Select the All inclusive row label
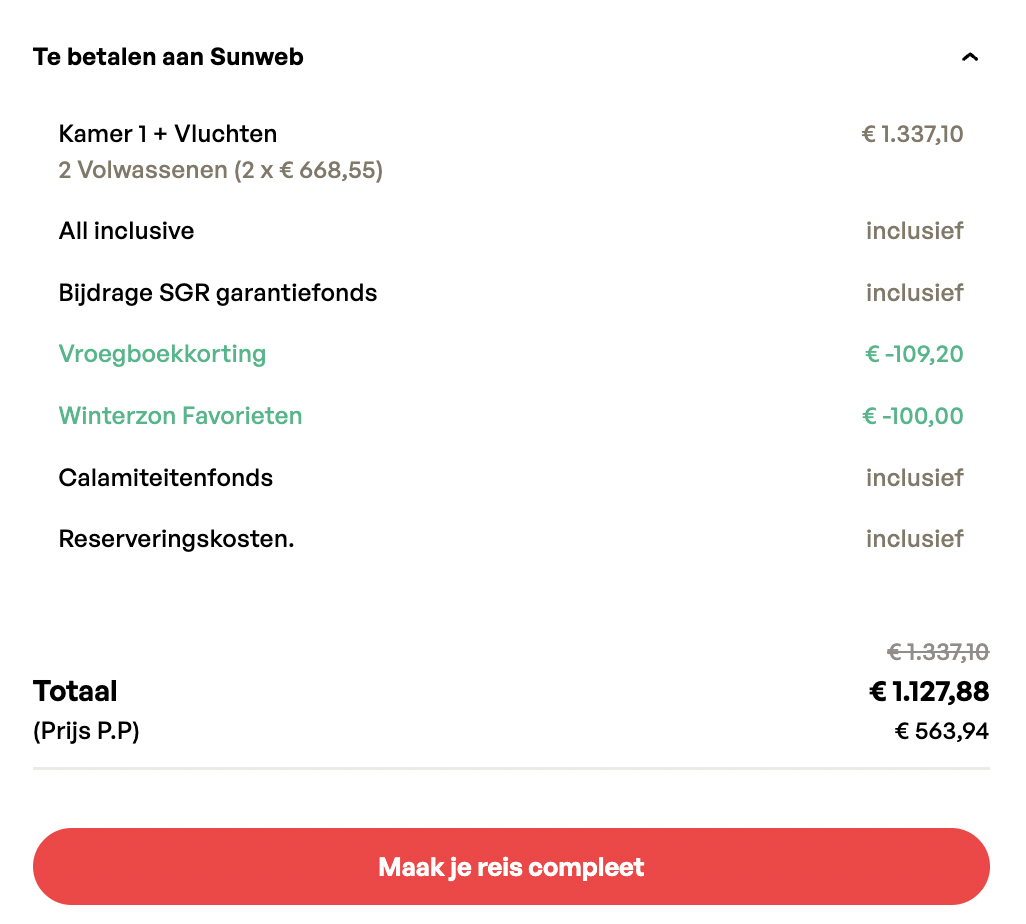Viewport: 1026px width, 924px height. [126, 231]
